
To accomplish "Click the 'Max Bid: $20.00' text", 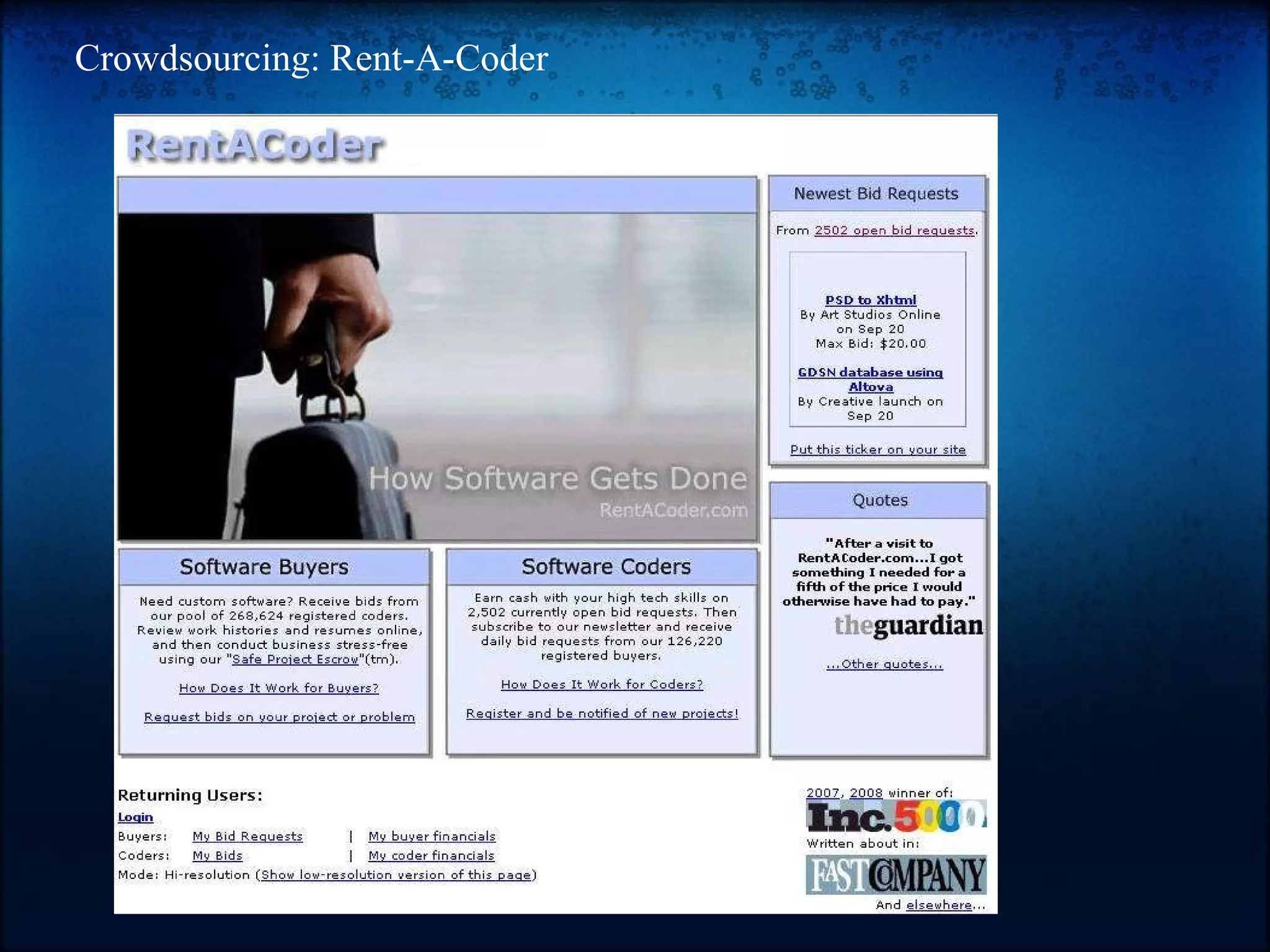I will 871,344.
